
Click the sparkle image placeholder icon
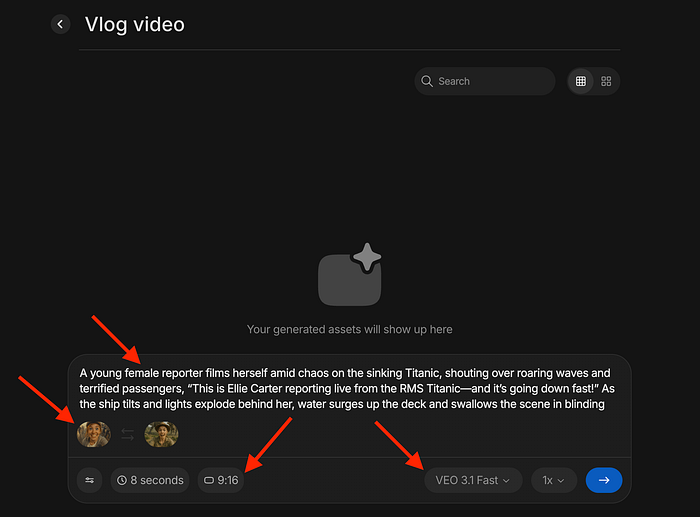click(350, 276)
